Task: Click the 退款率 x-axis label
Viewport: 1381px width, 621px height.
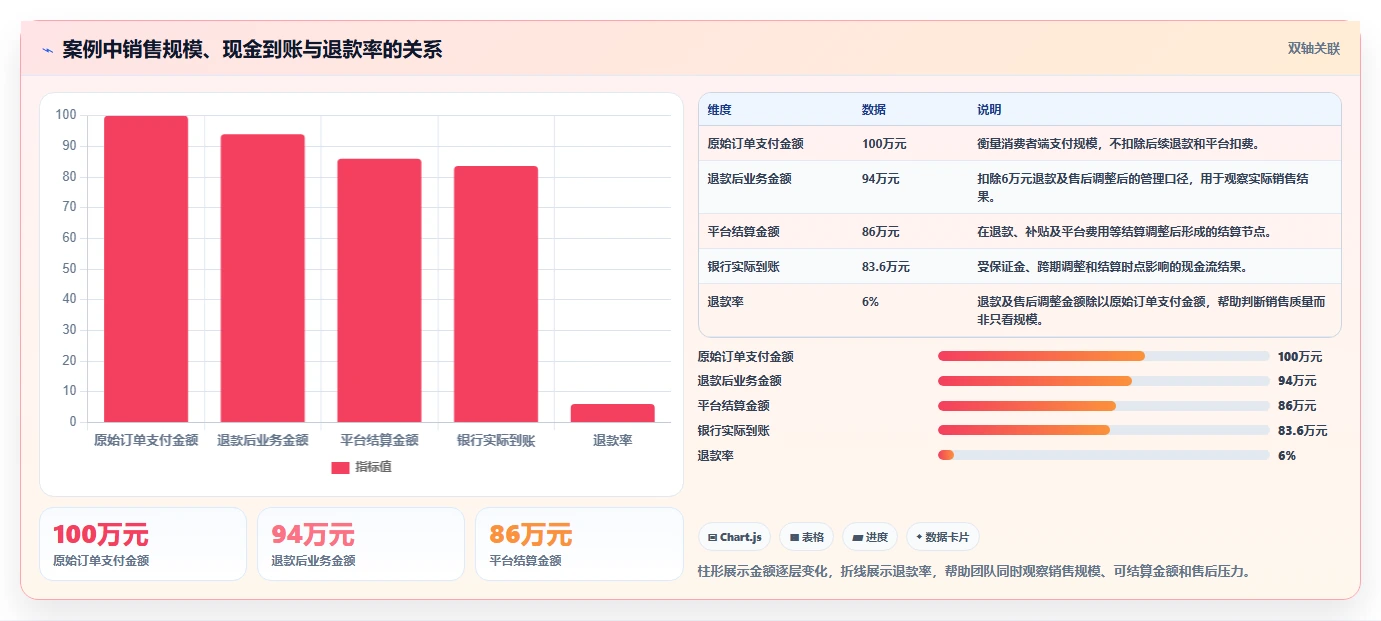Action: click(x=612, y=440)
